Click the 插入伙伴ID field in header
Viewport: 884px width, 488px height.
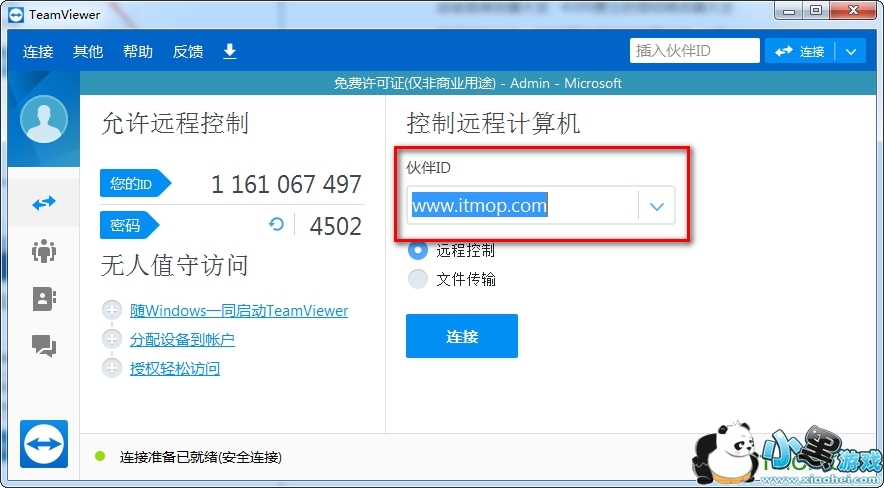tap(695, 51)
